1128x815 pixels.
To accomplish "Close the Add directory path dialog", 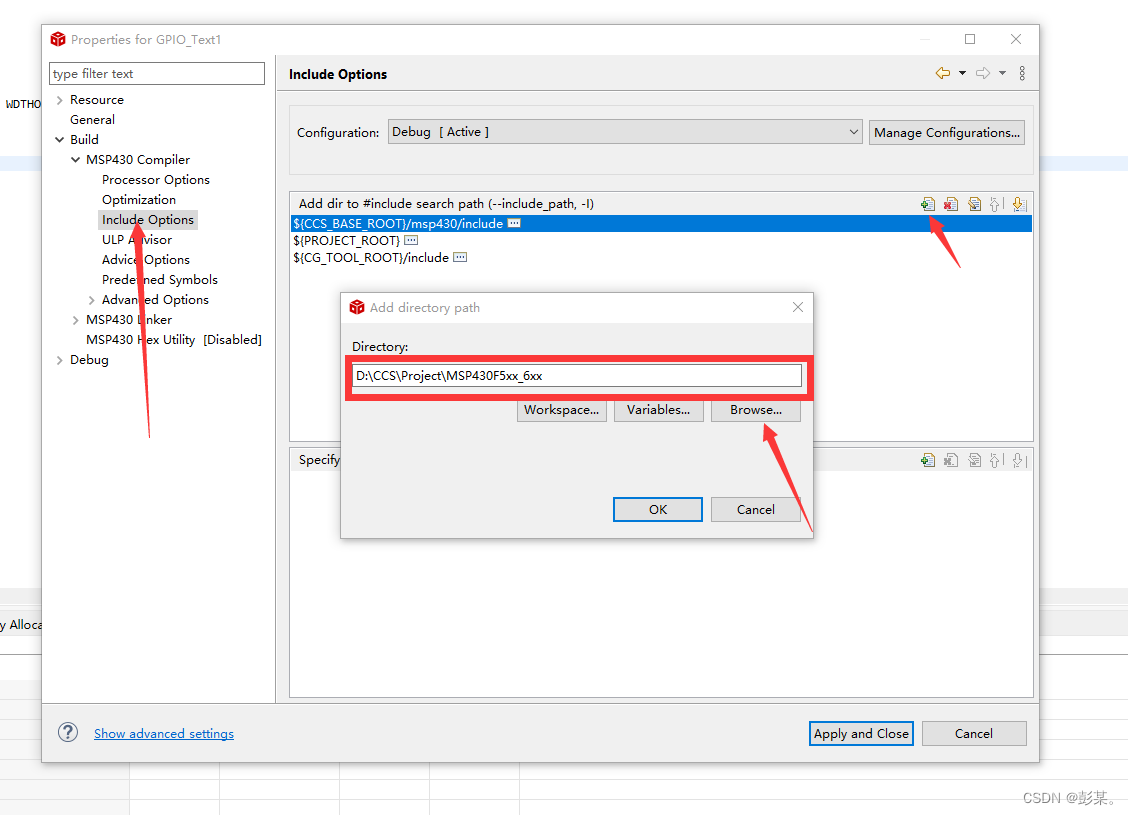I will click(798, 307).
